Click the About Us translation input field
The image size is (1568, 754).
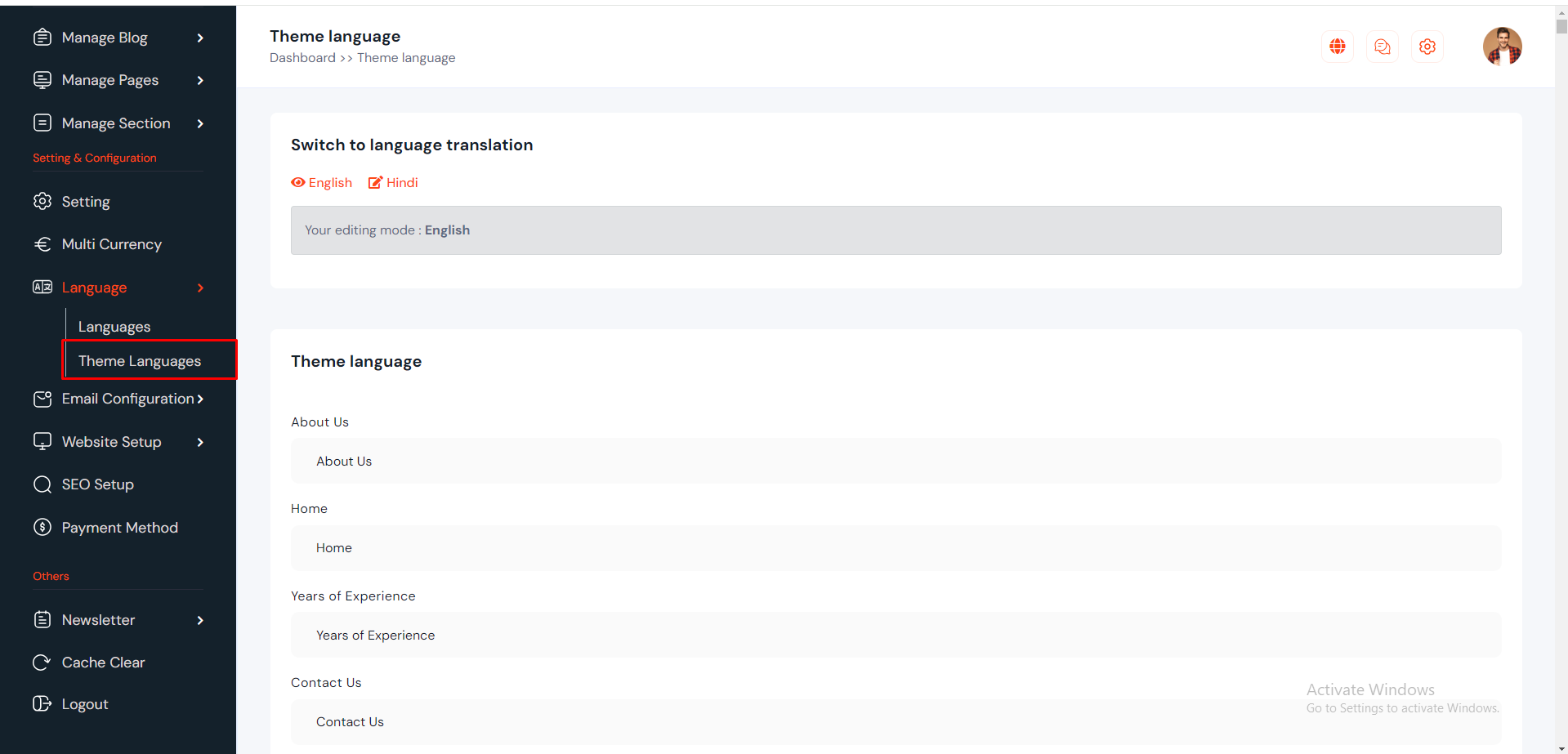coord(896,462)
